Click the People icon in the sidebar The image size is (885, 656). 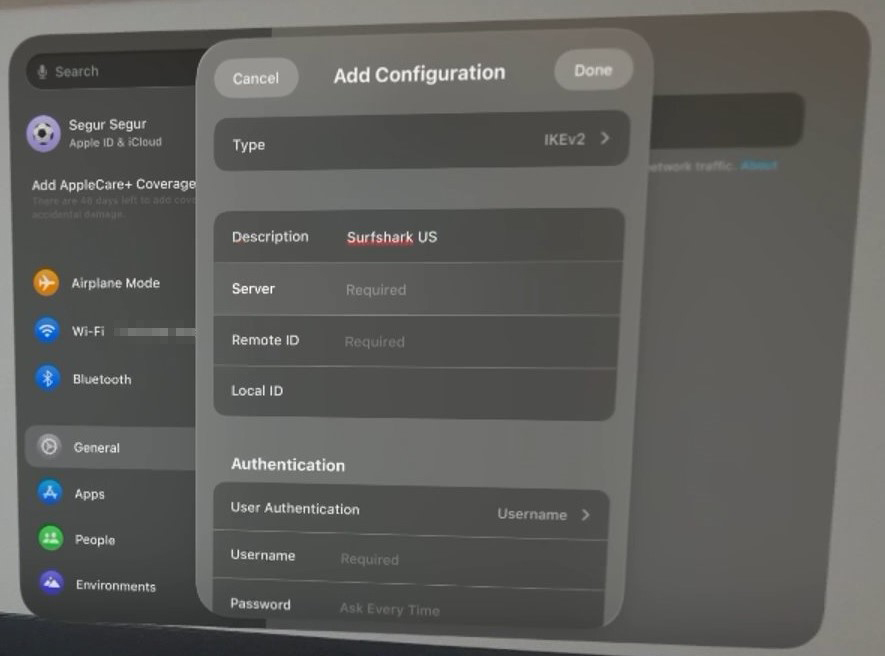[x=47, y=539]
